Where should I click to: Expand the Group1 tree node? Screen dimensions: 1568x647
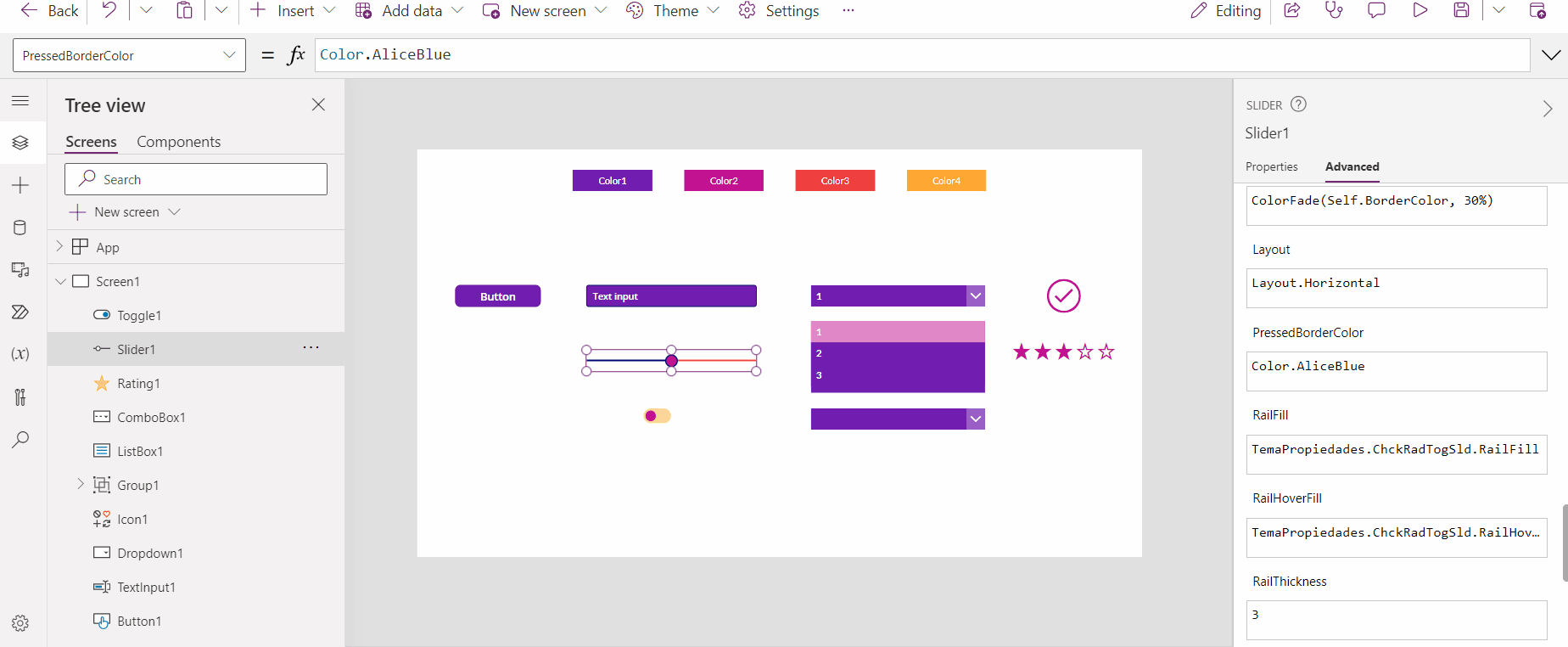pos(81,484)
